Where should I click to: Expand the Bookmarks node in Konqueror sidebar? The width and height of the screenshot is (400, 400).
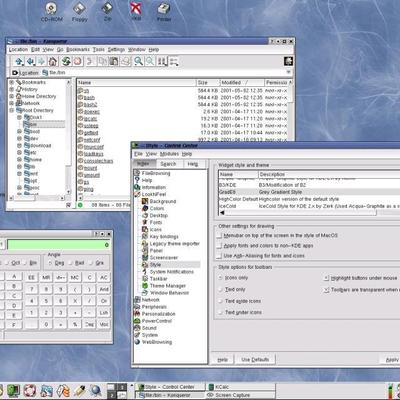coord(12,82)
